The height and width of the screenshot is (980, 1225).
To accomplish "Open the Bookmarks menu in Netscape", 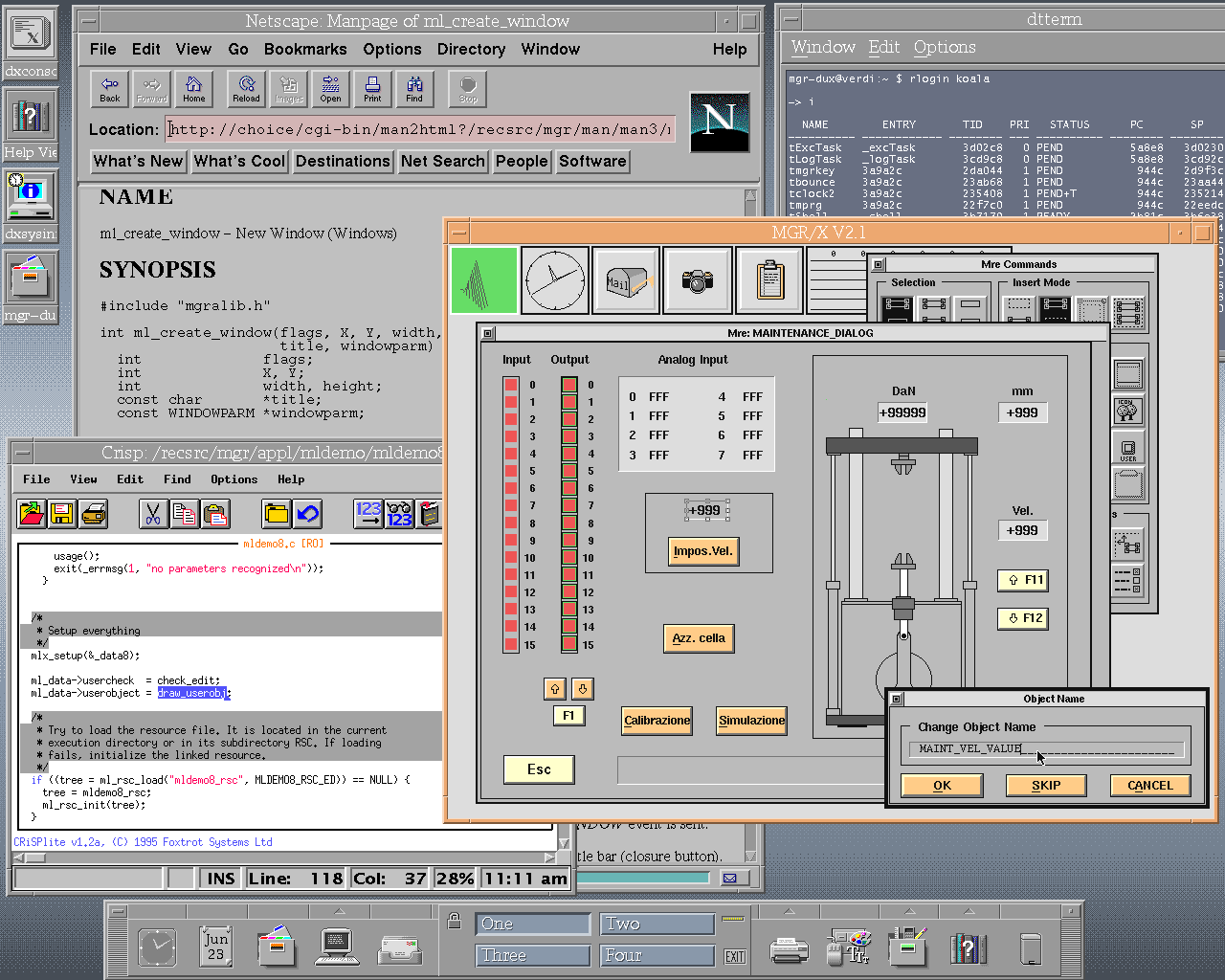I will [305, 49].
